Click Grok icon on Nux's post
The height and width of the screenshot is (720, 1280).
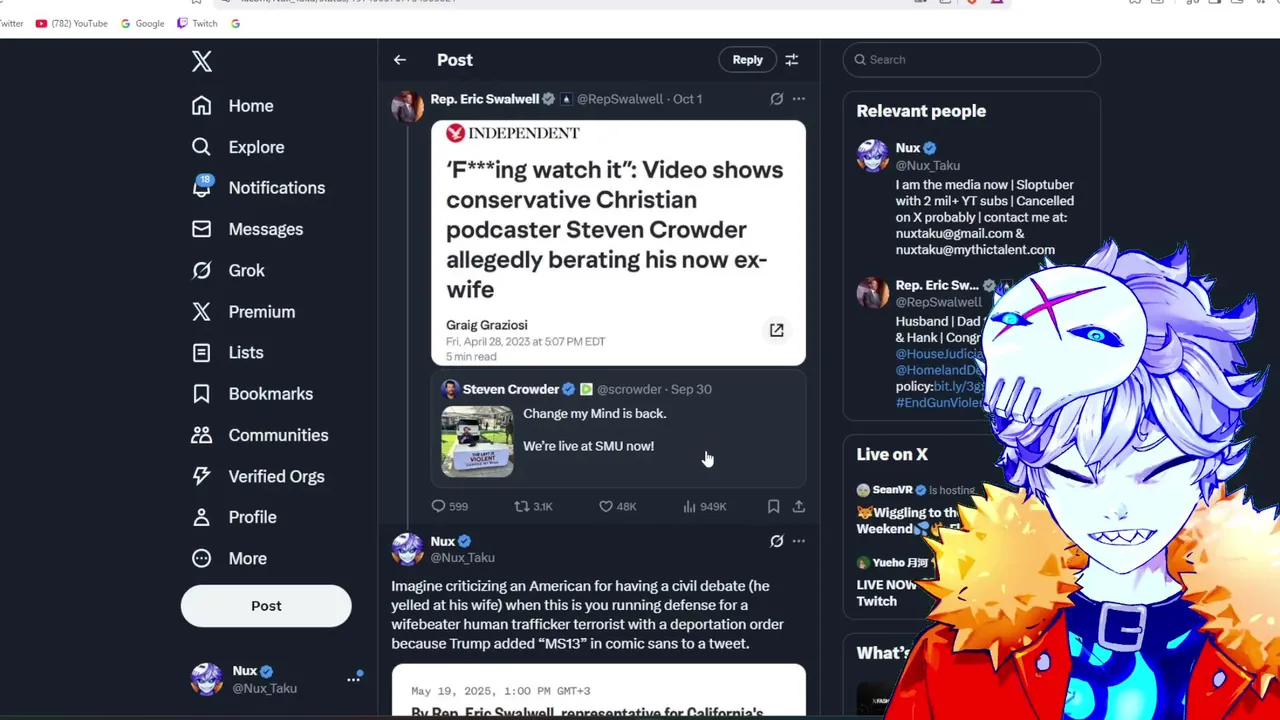point(776,541)
